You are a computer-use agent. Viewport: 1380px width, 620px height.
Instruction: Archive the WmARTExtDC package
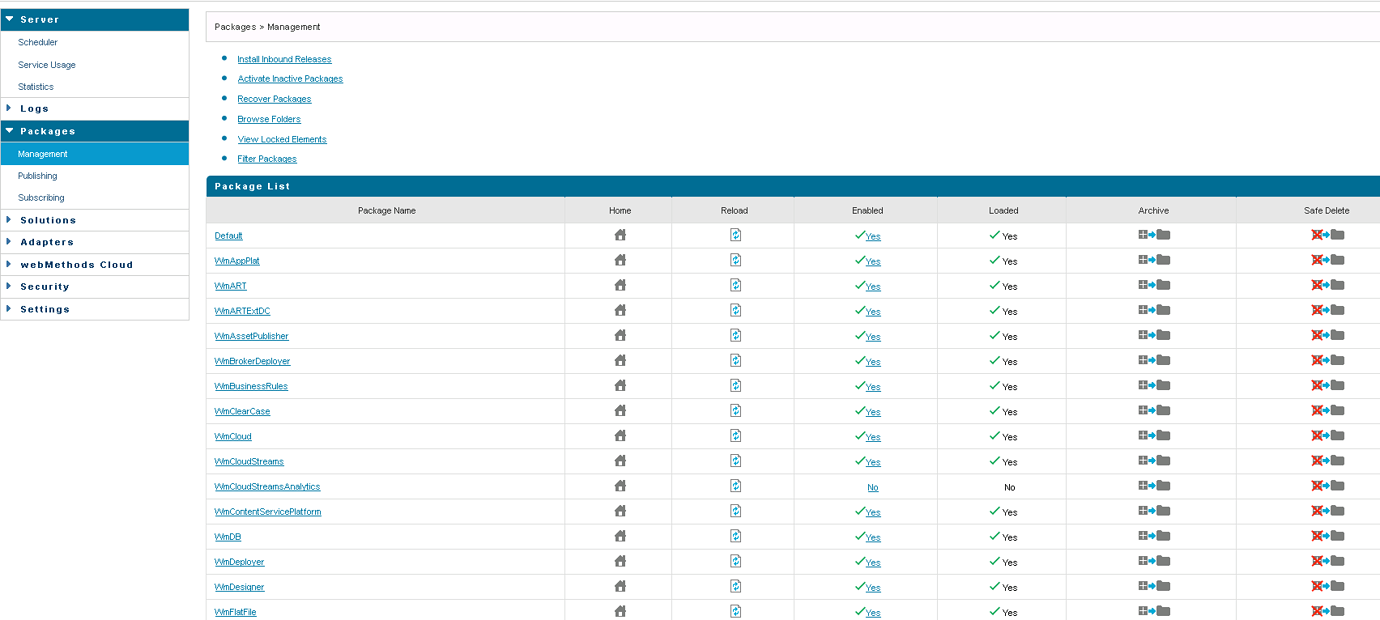(x=1154, y=310)
